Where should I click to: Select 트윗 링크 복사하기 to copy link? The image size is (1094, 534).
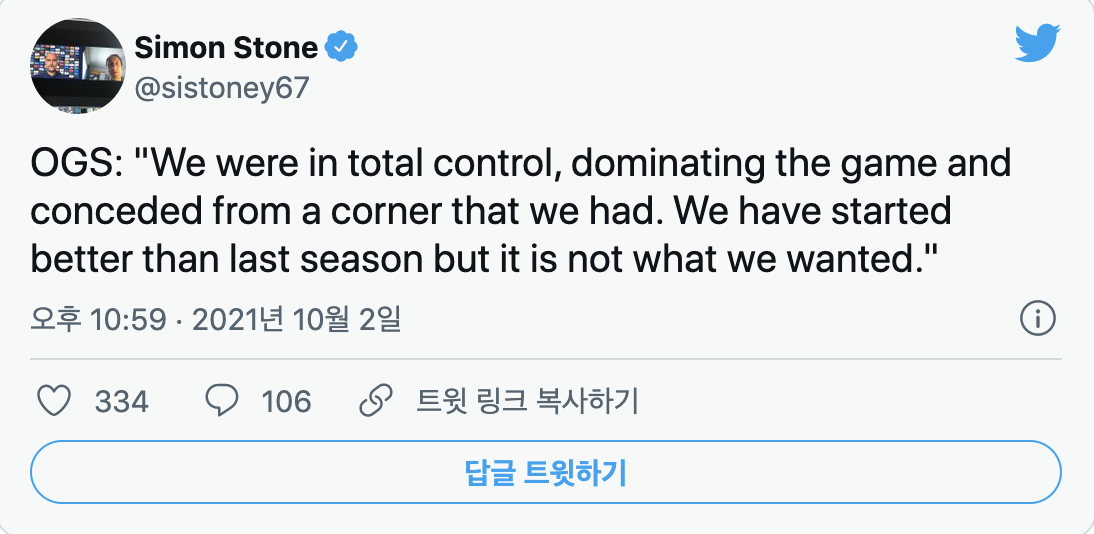pyautogui.click(x=527, y=401)
